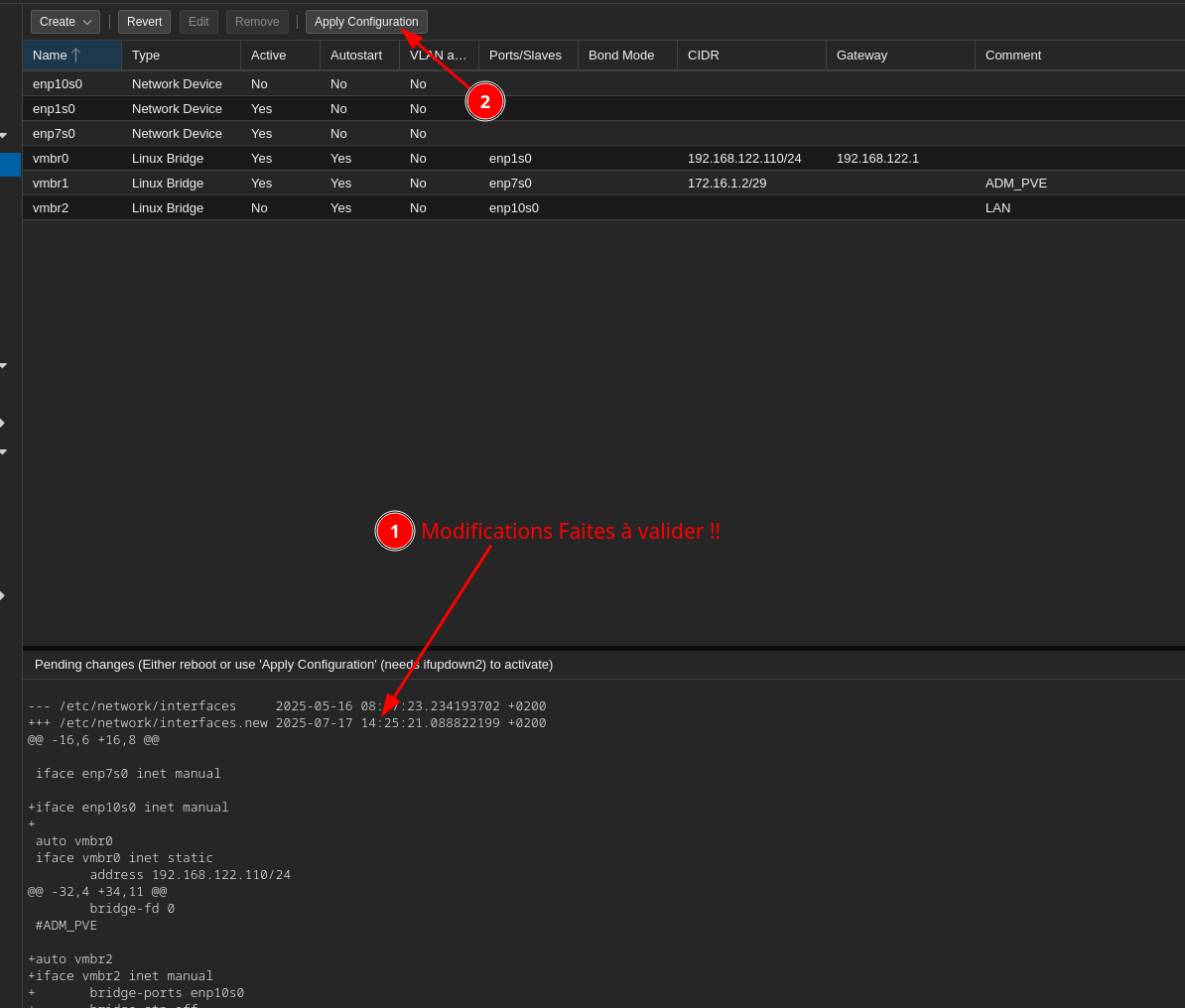1185x1008 pixels.
Task: Click the splitter bar above Pending changes
Action: click(603, 648)
